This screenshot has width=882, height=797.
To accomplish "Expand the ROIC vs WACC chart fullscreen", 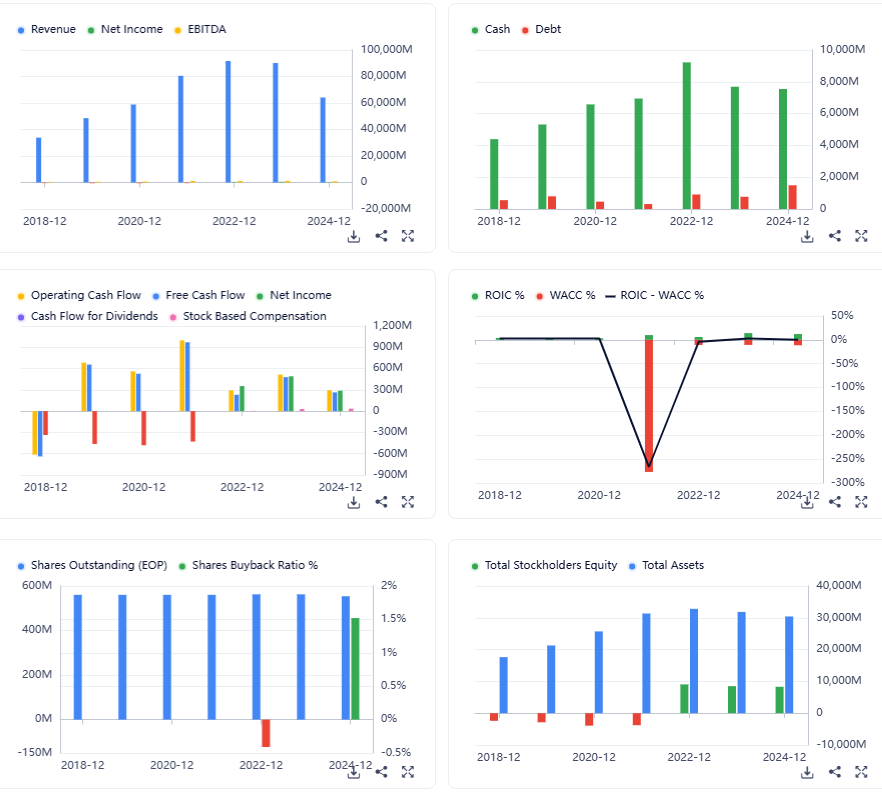I will pos(861,502).
